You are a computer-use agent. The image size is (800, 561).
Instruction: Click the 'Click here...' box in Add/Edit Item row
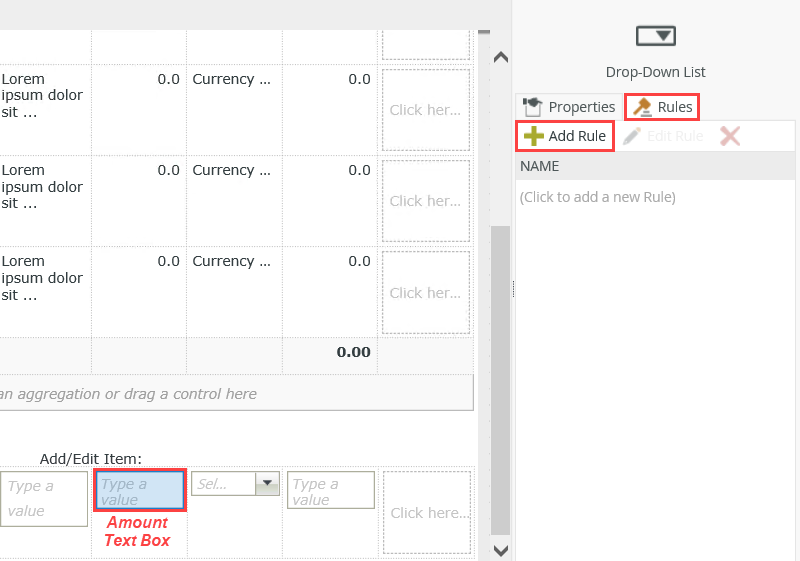[427, 512]
